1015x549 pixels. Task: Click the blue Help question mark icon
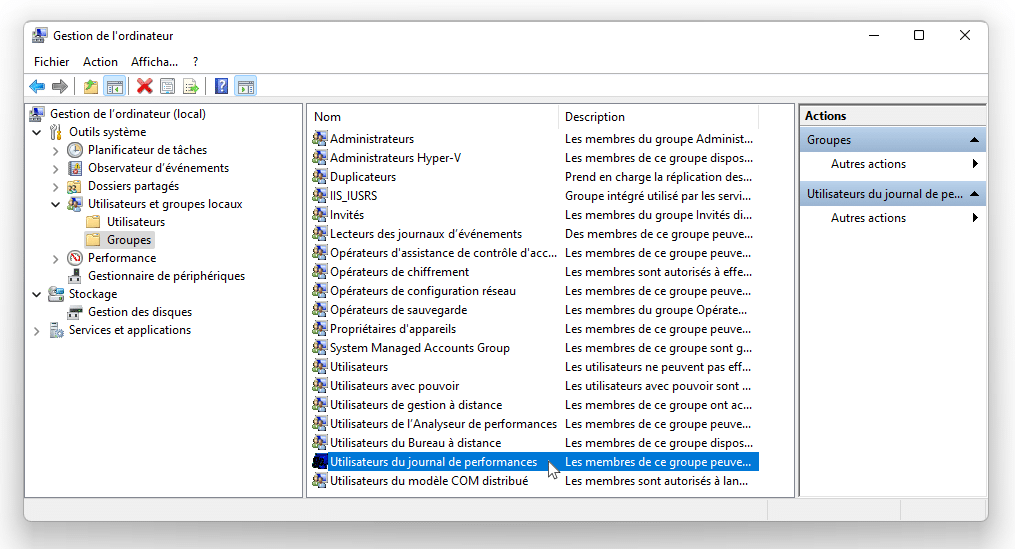[222, 87]
